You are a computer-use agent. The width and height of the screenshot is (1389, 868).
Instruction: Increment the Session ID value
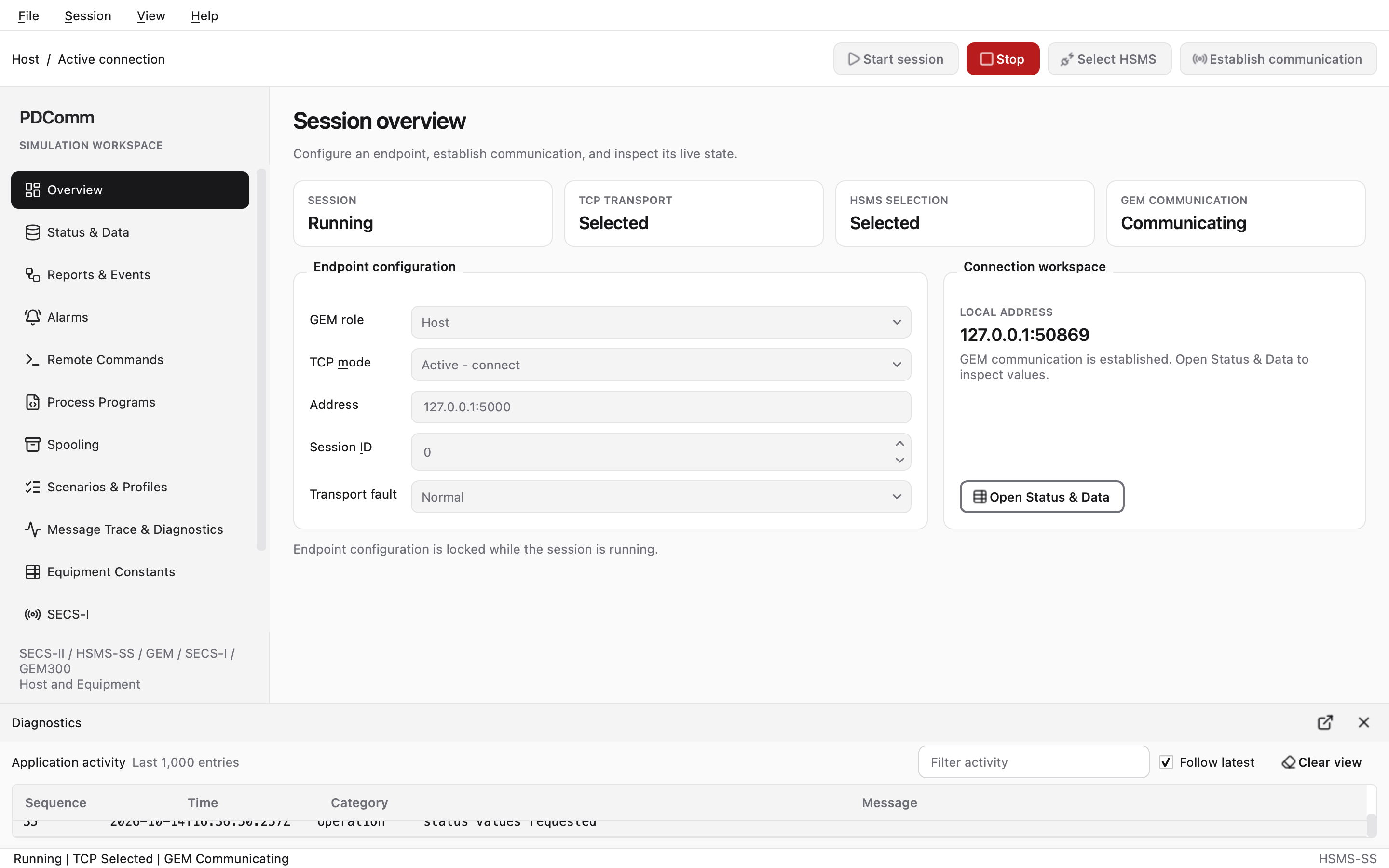point(899,444)
